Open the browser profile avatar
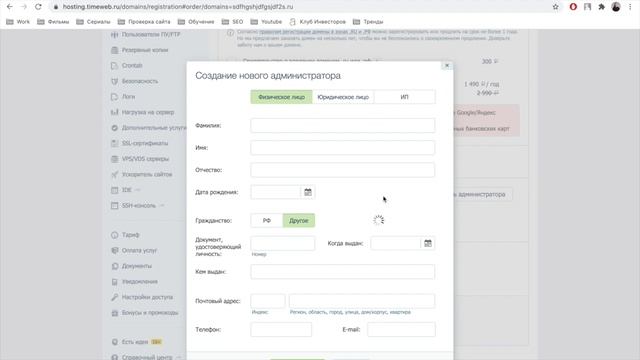 pyautogui.click(x=616, y=7)
